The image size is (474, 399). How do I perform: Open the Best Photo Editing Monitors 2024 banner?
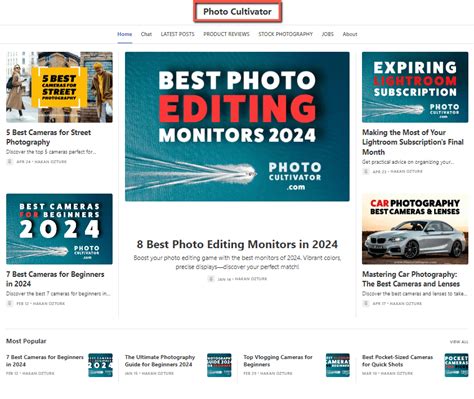click(x=237, y=126)
